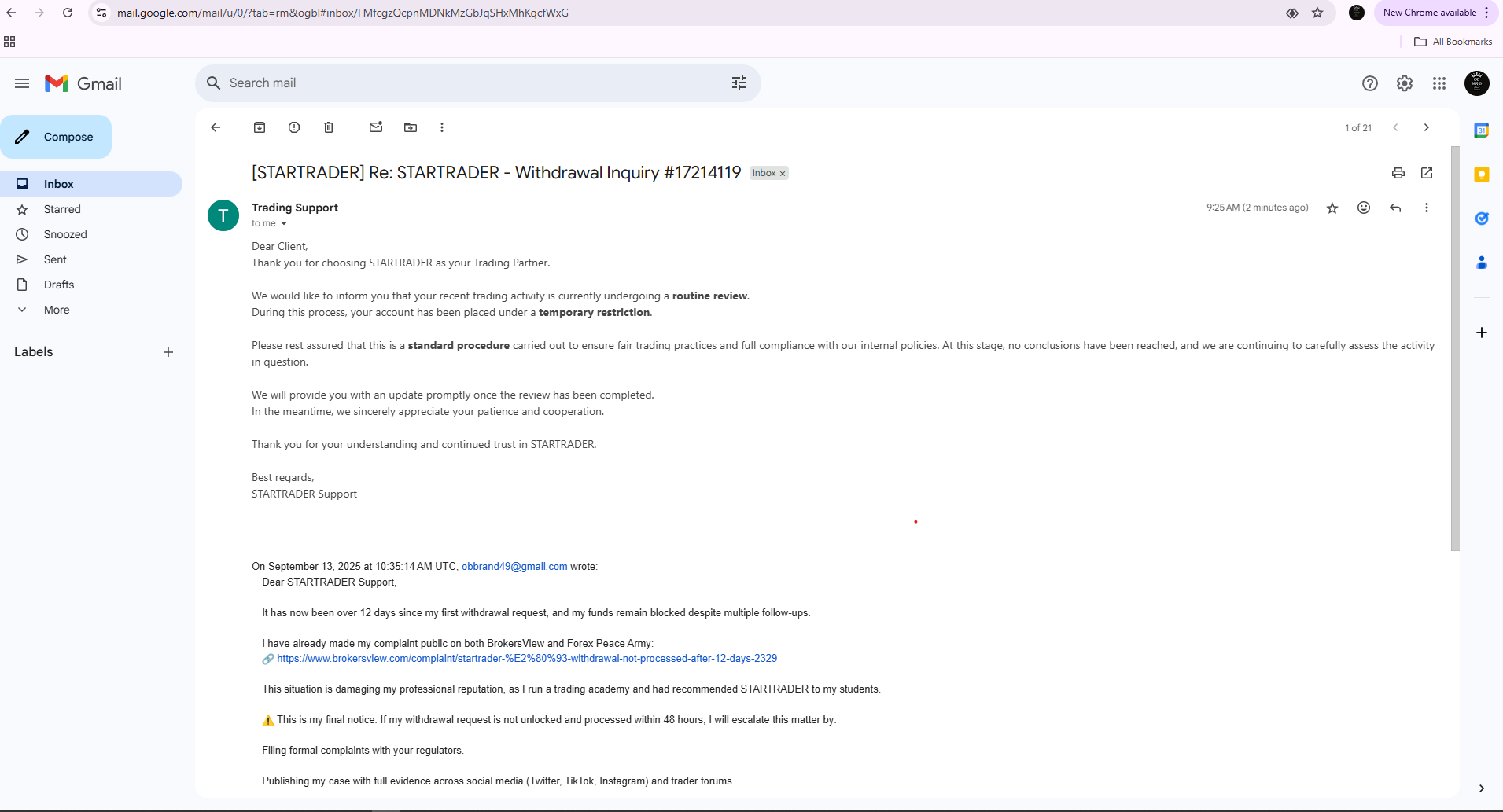Click the '1 of 21' conversation counter

coord(1358,128)
